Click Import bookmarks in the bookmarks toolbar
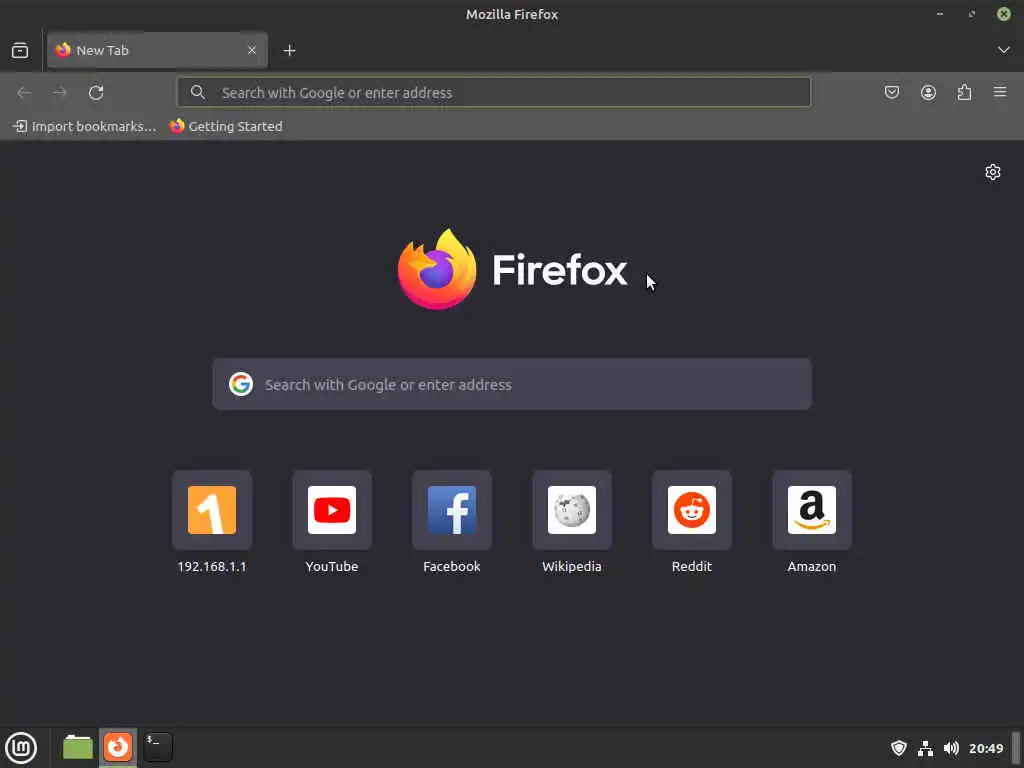 click(85, 126)
